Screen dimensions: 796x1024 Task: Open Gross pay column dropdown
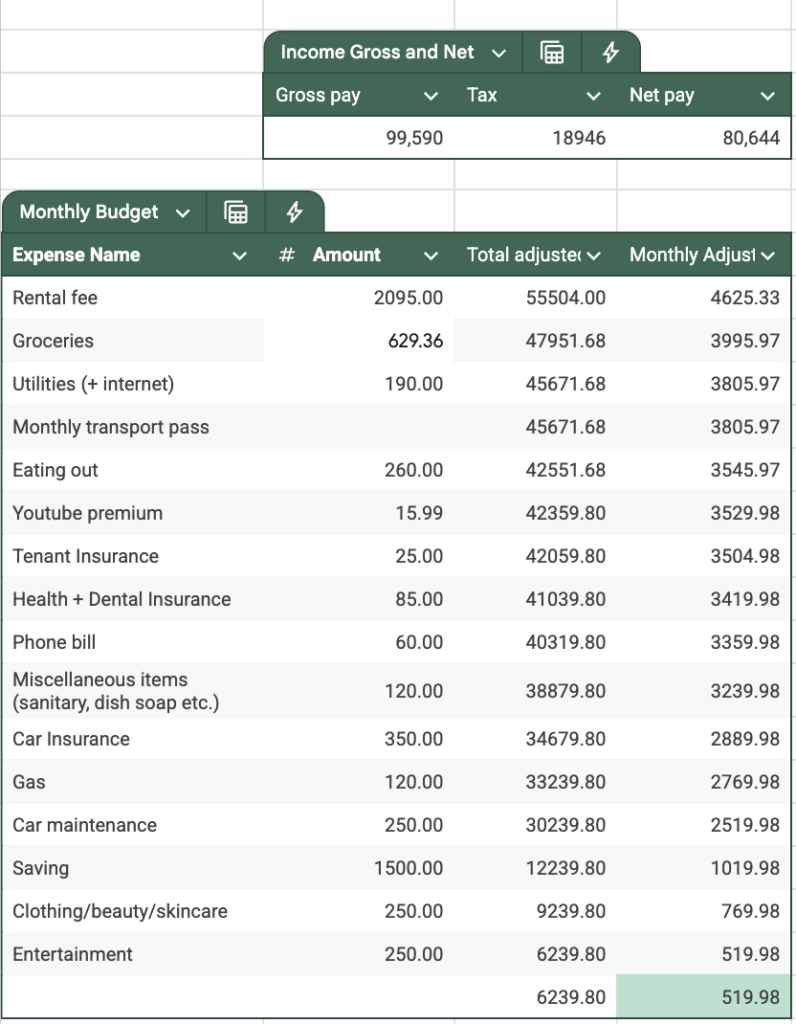click(430, 96)
